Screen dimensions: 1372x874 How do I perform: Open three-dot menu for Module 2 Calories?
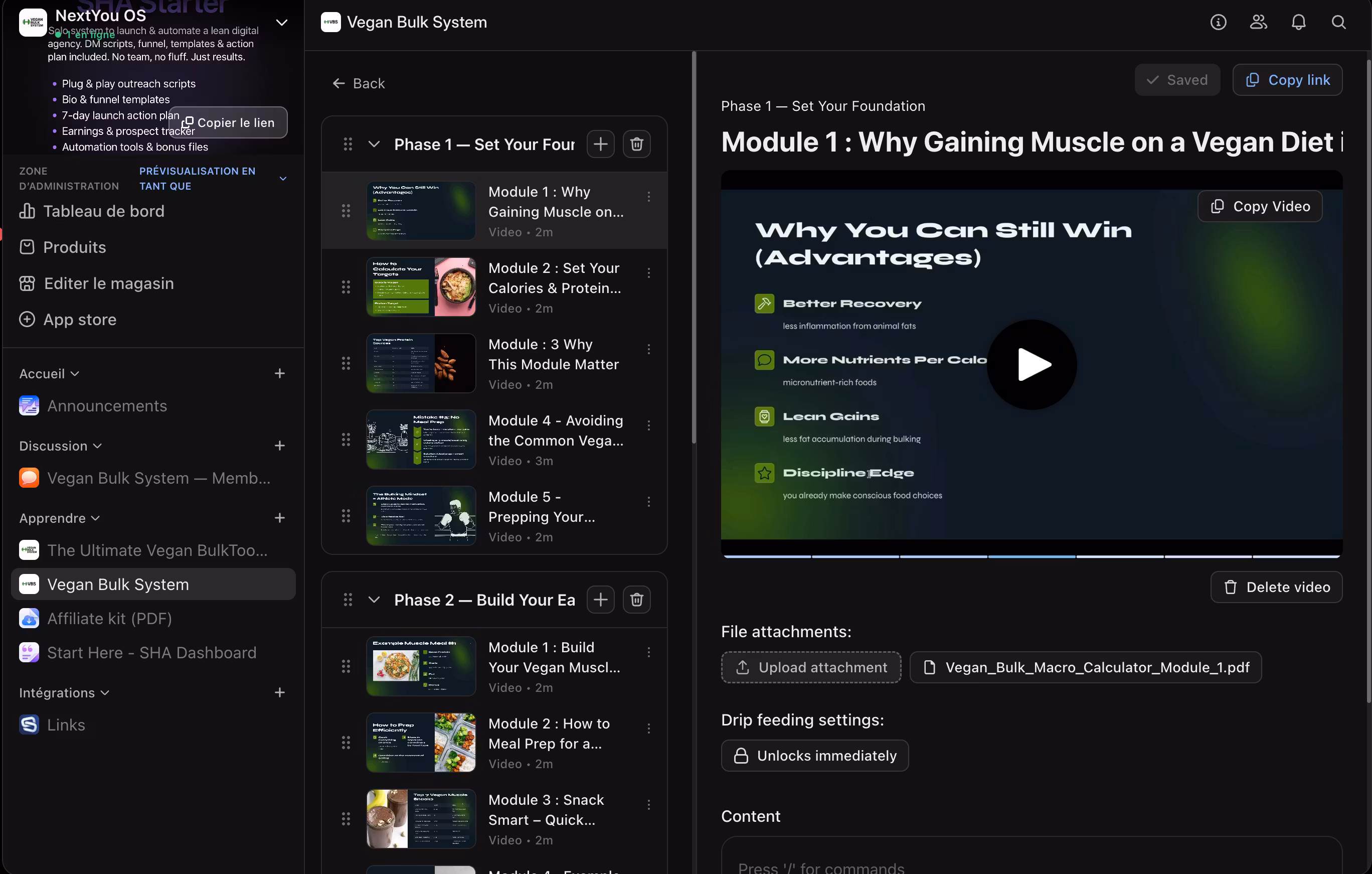(648, 273)
